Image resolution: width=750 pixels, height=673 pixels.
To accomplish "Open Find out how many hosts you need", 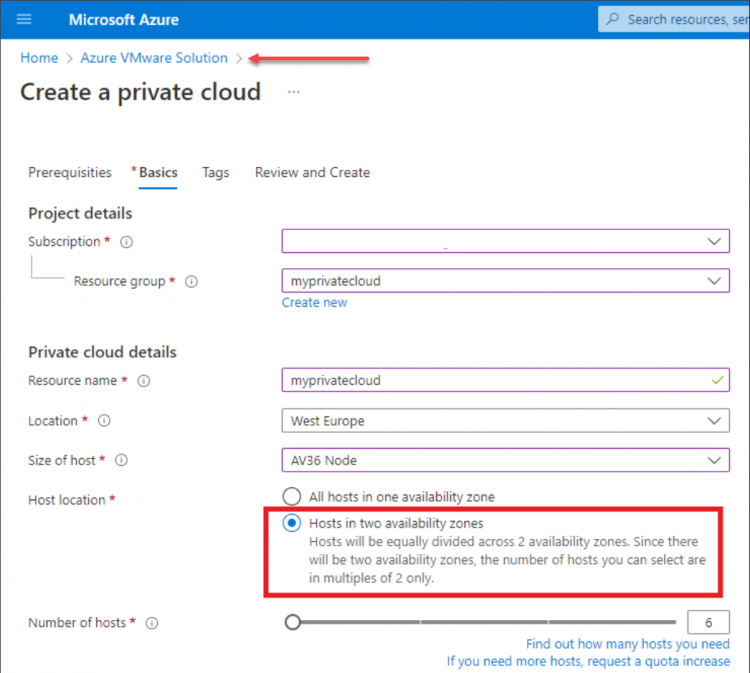I will (628, 644).
